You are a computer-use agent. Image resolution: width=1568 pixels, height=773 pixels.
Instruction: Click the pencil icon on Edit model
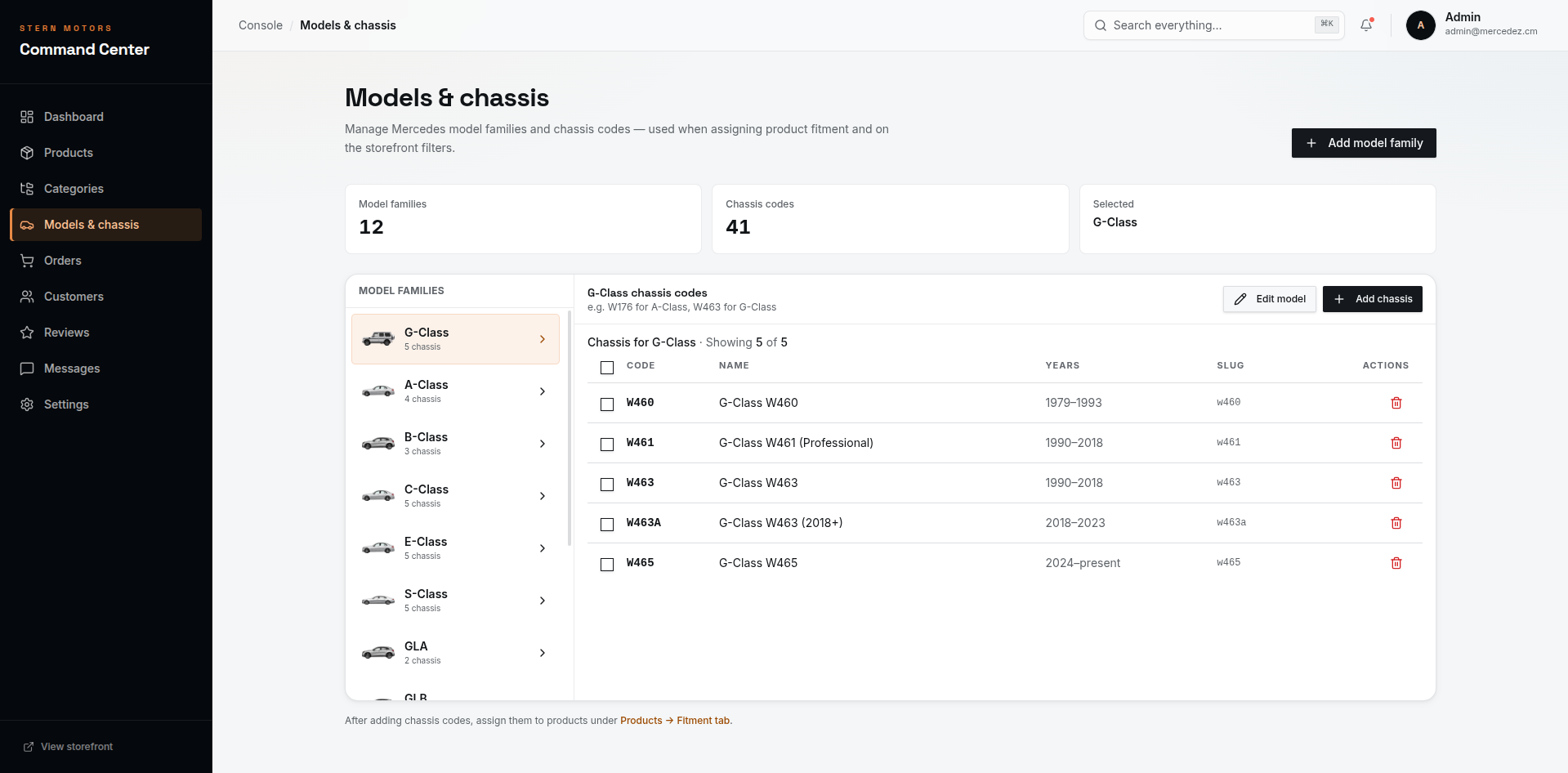[x=1240, y=299]
